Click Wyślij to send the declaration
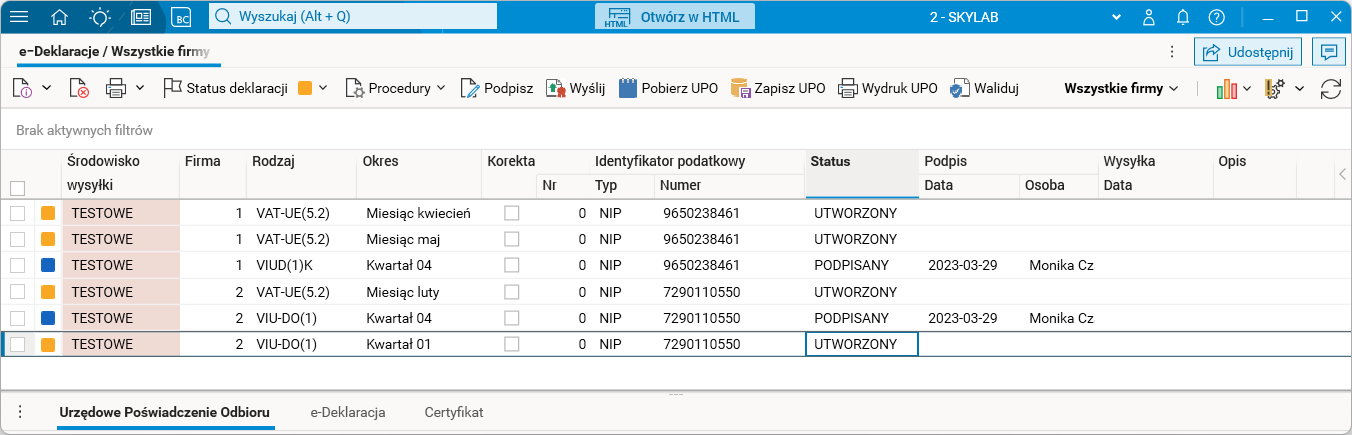 [x=576, y=88]
